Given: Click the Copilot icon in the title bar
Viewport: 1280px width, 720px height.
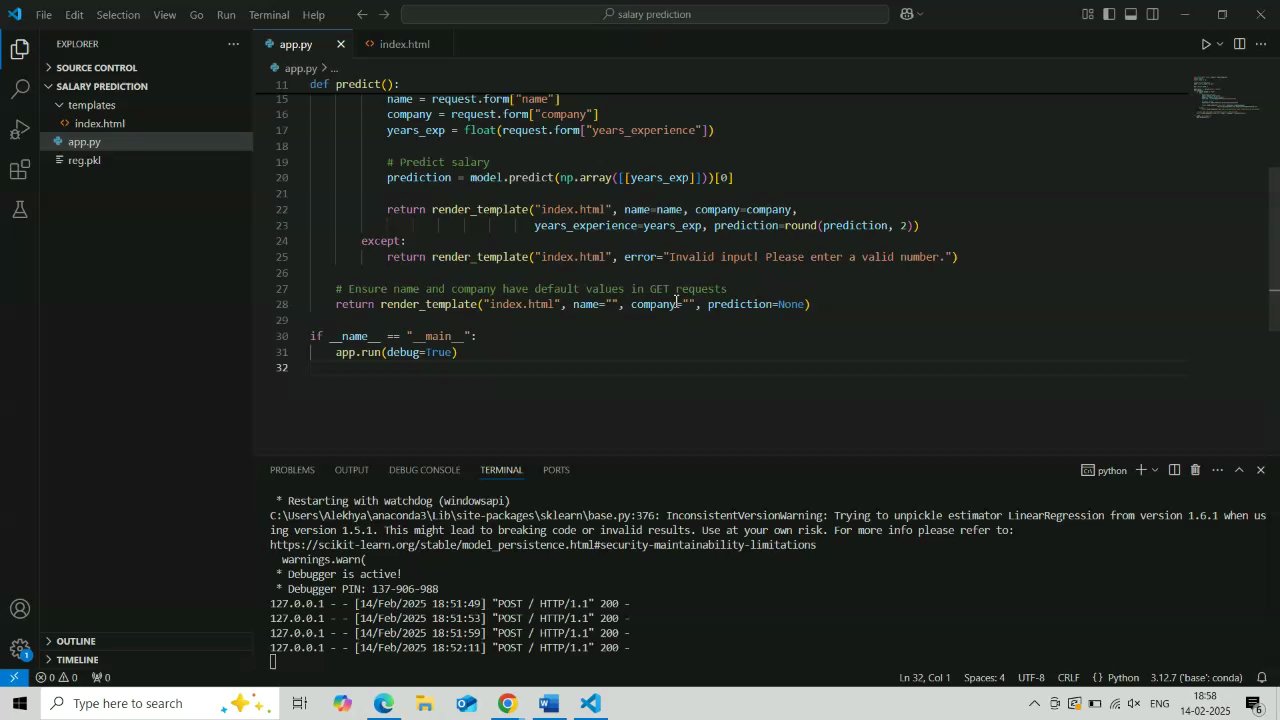Looking at the screenshot, I should tap(907, 15).
